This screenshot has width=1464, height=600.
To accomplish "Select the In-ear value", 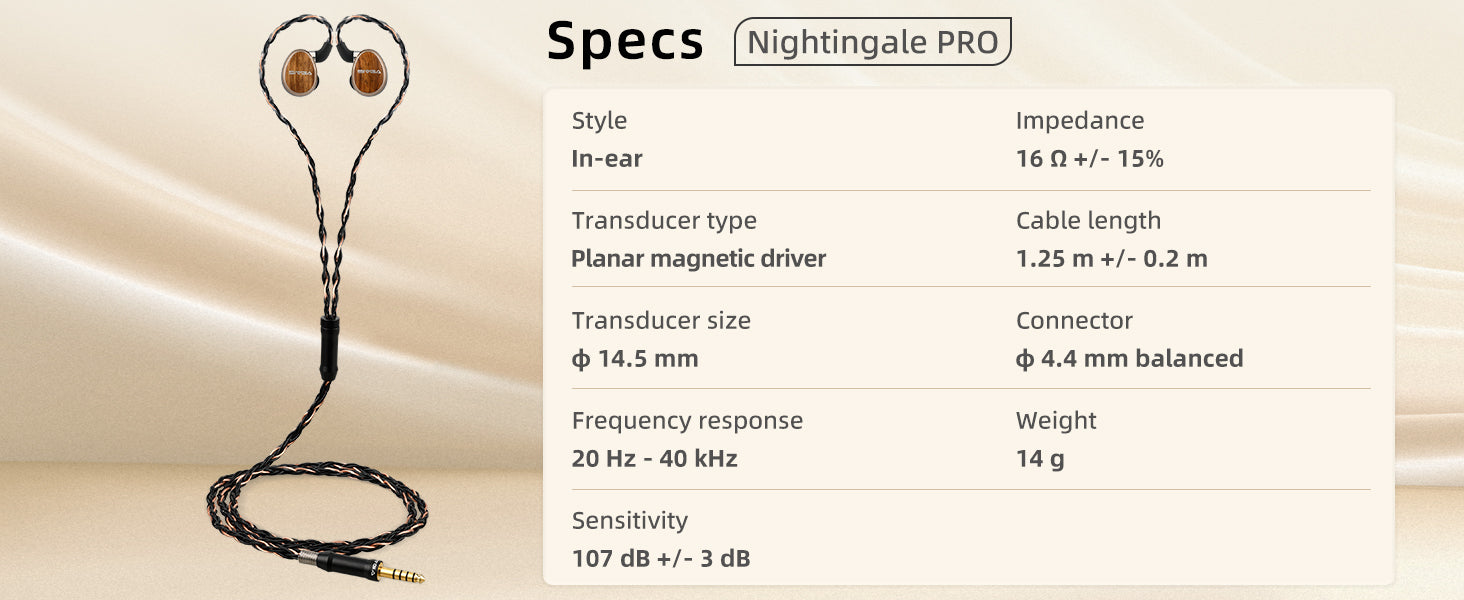I will [x=606, y=159].
